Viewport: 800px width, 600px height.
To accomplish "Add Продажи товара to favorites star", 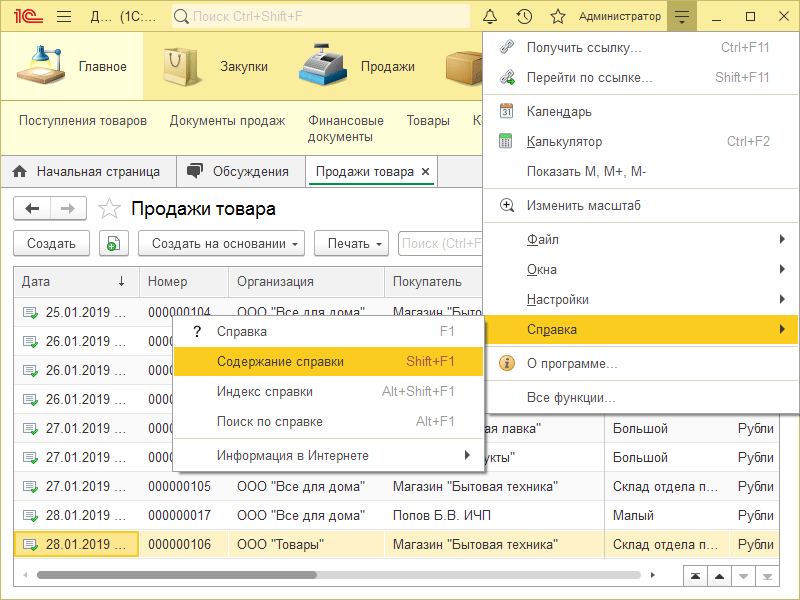I will (x=109, y=209).
